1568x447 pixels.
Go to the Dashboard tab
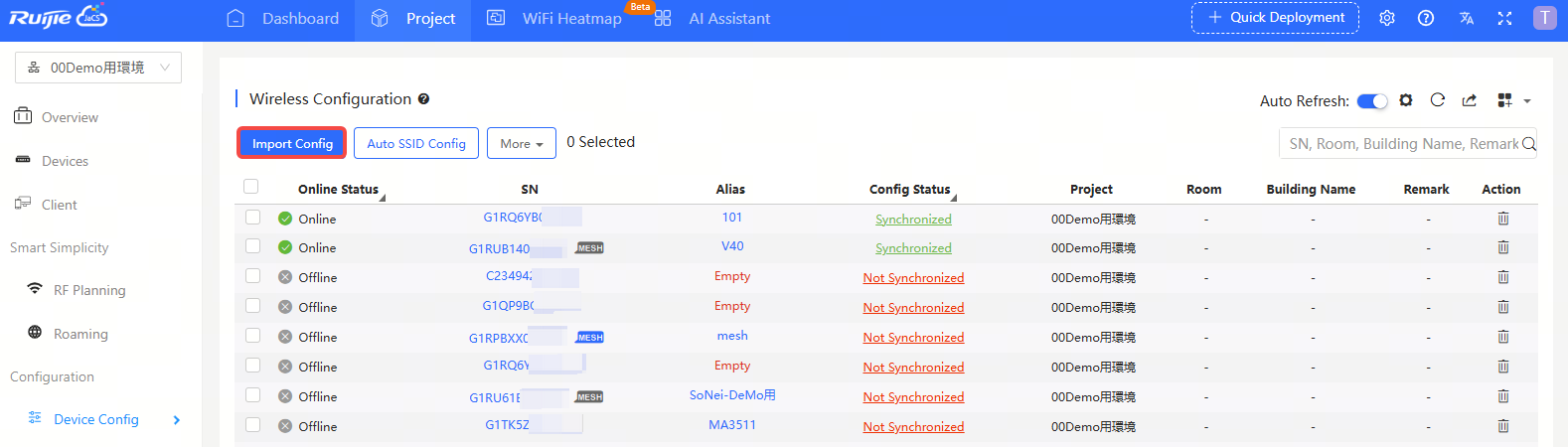pos(283,18)
